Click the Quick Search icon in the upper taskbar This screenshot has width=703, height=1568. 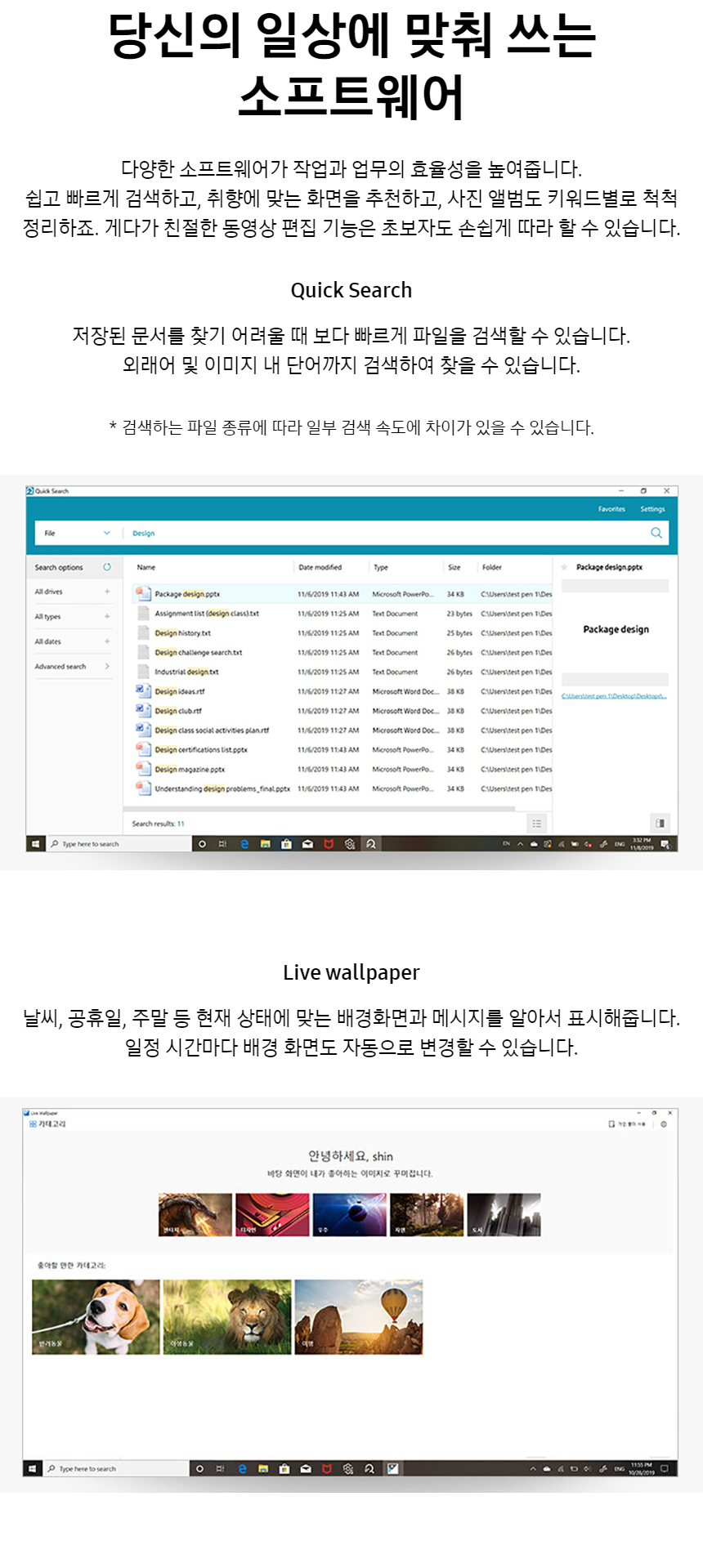click(371, 844)
